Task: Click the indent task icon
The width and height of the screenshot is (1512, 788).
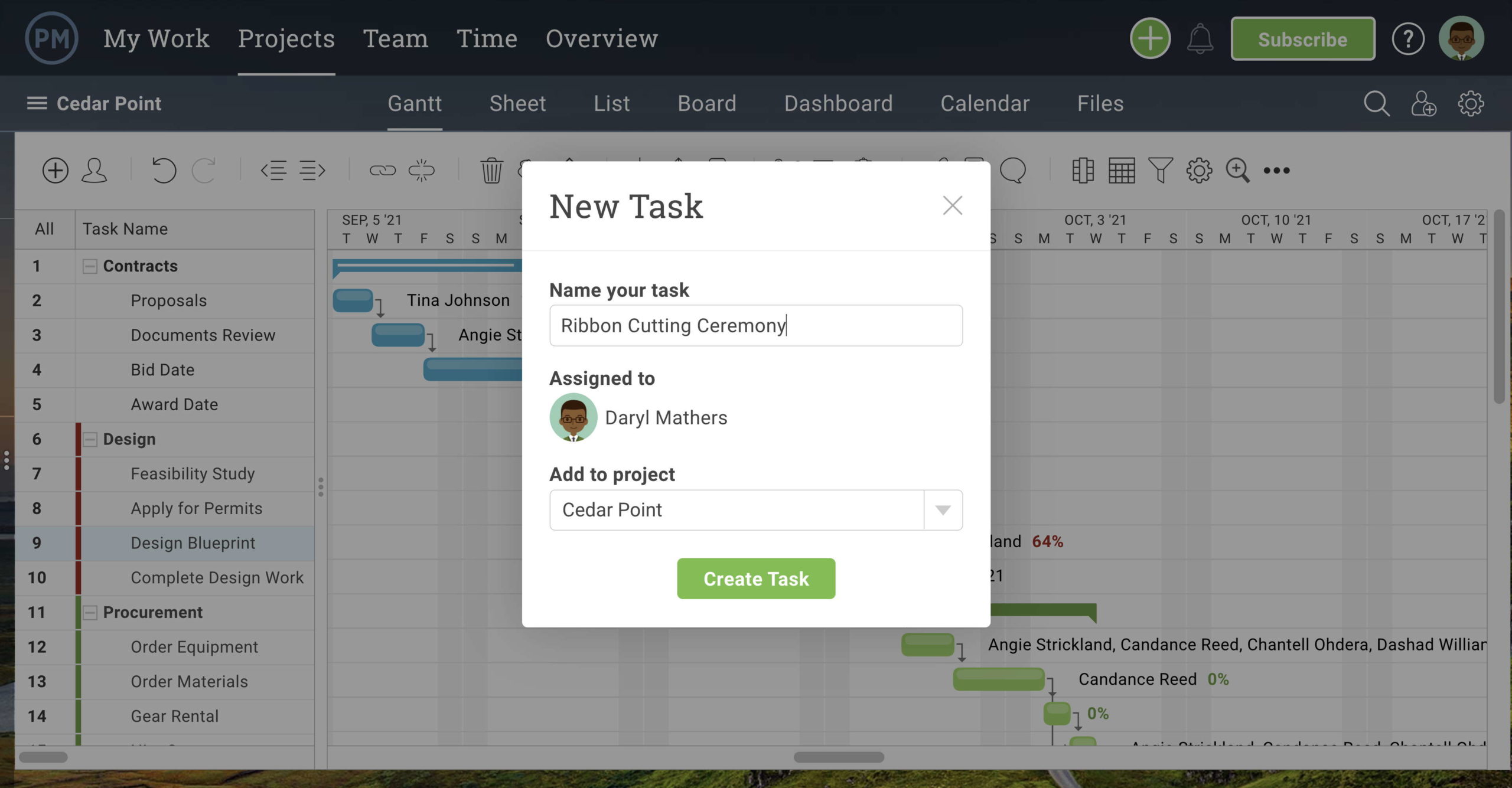Action: click(312, 171)
